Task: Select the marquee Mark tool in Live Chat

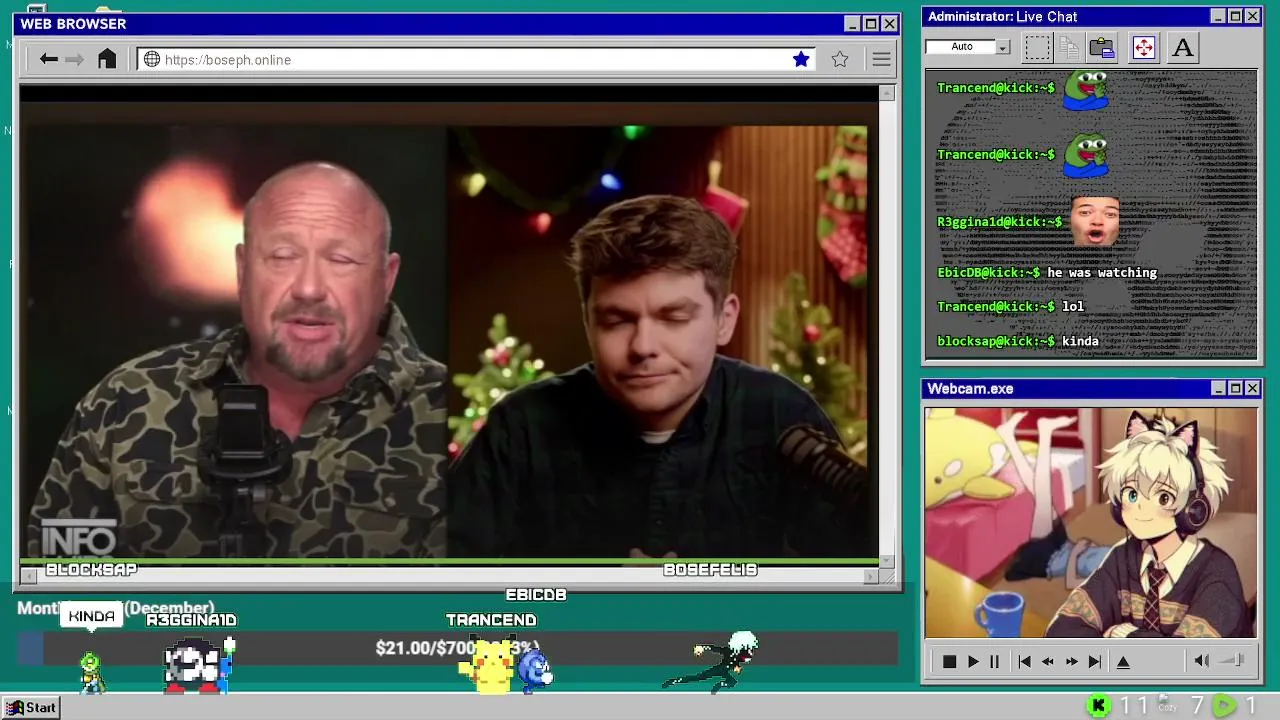Action: click(1038, 47)
